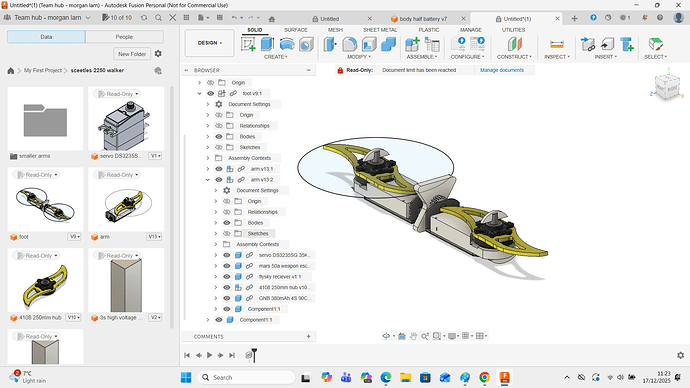This screenshot has height=388, width=690.
Task: Expand the arm v13:1 tree node
Action: point(208,169)
